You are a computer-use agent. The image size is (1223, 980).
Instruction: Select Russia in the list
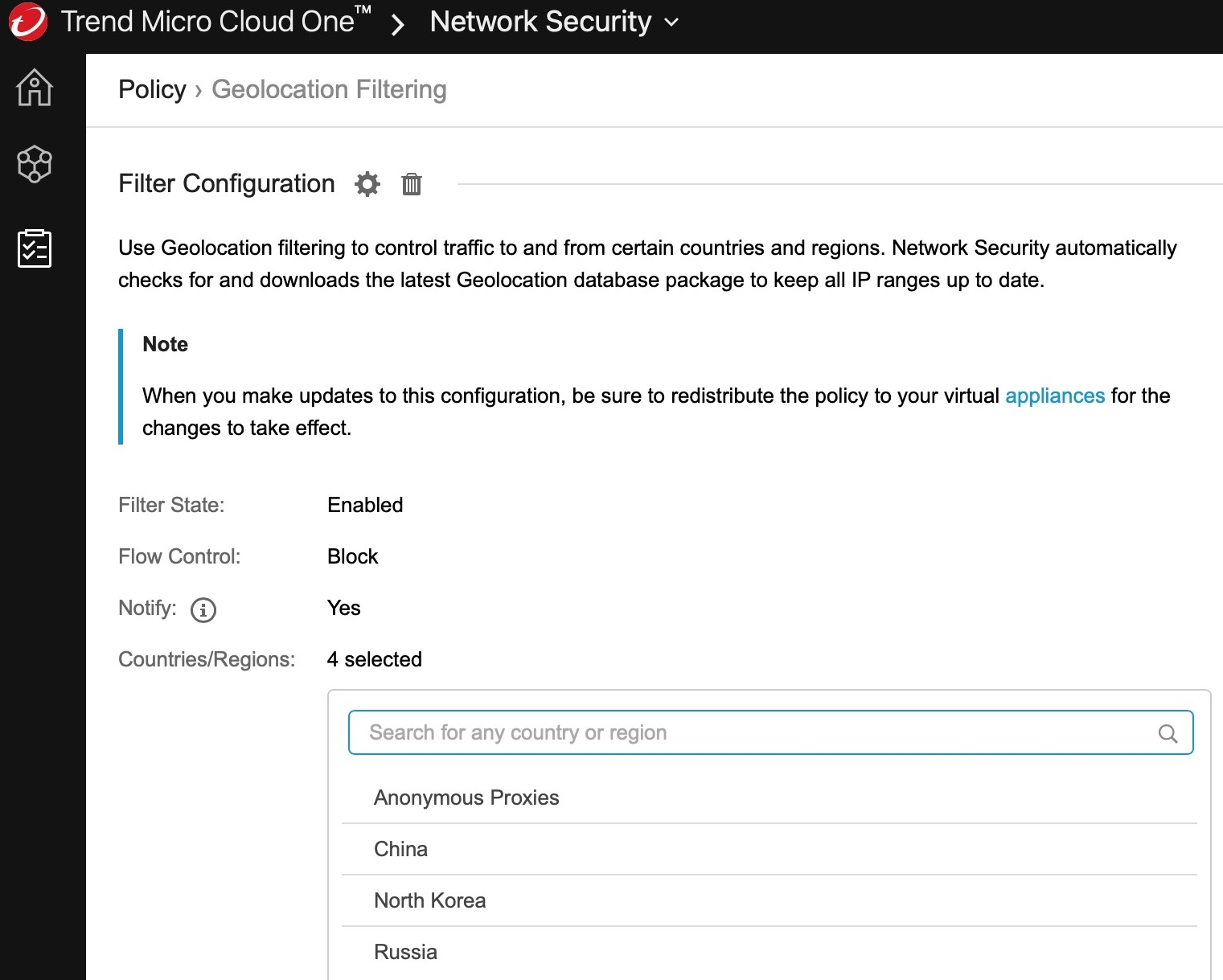[770, 952]
